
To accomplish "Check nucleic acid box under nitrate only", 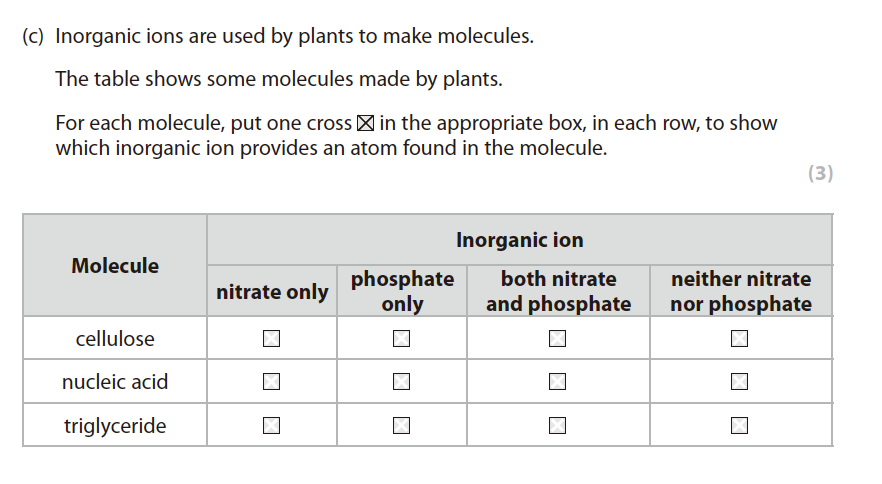I will tap(271, 381).
